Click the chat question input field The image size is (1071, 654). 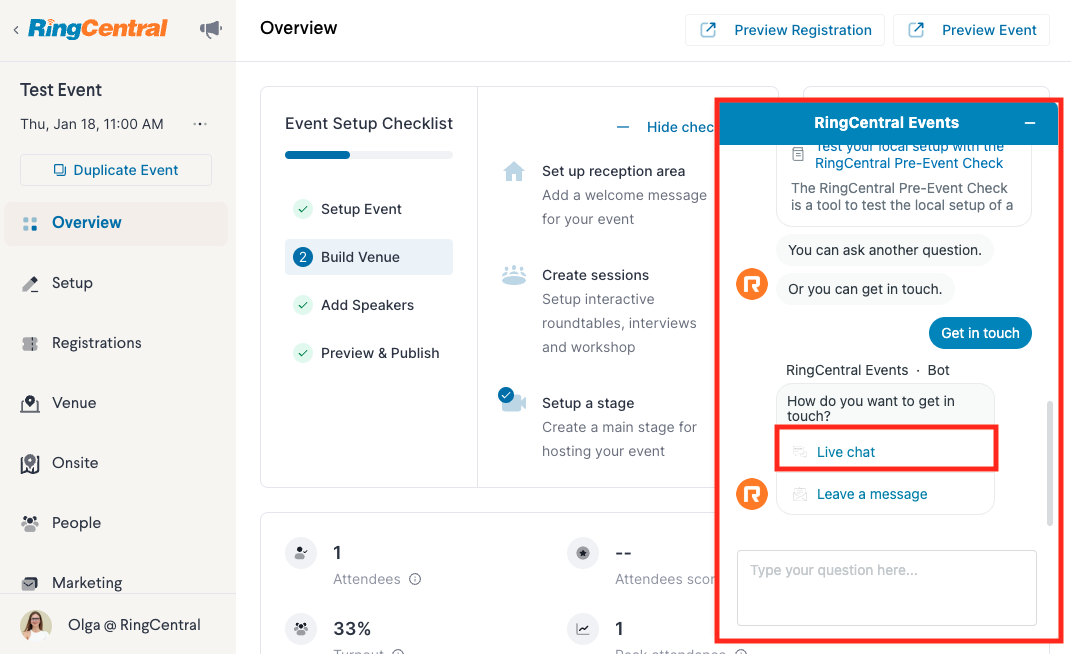(887, 588)
